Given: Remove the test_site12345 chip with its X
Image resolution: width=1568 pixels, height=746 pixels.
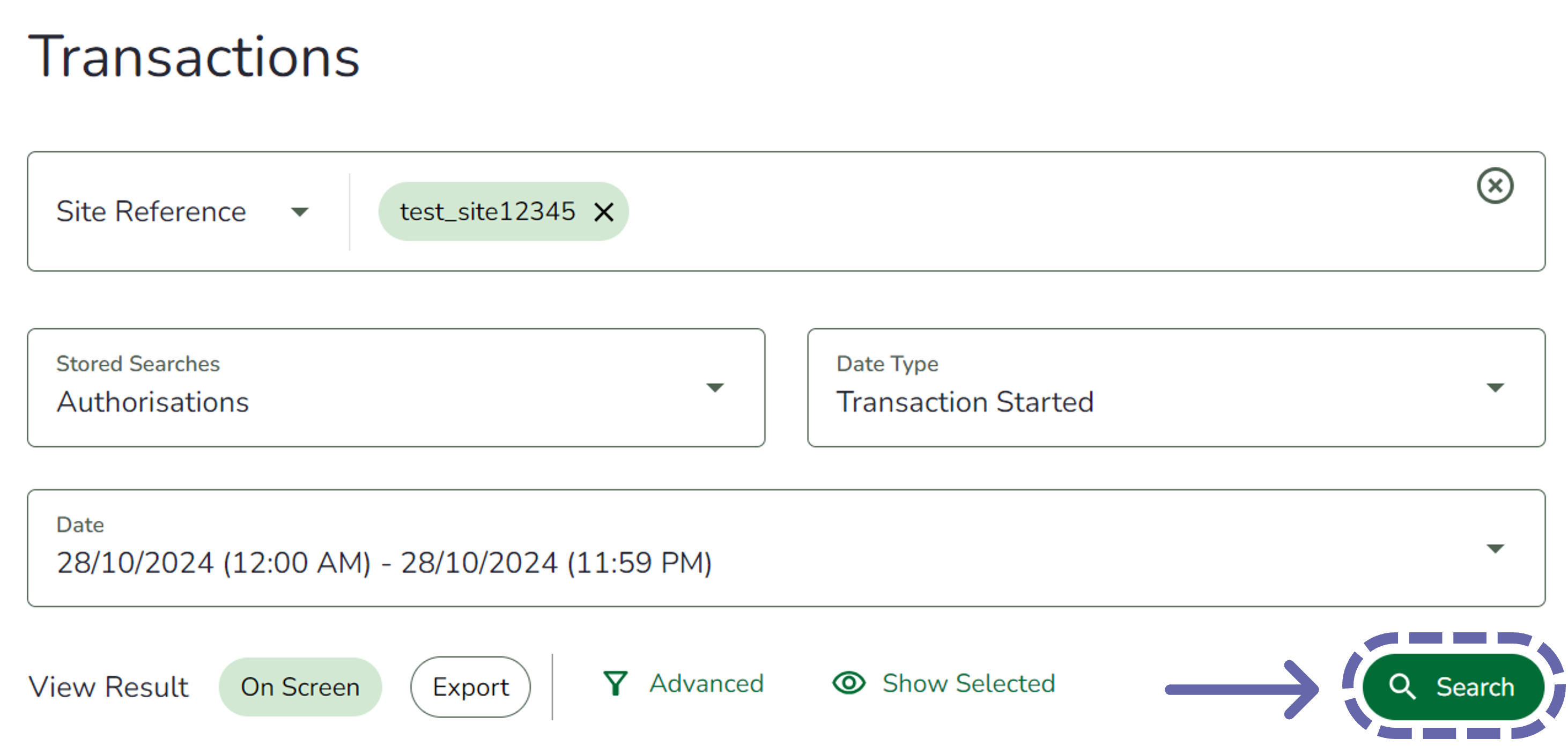Looking at the screenshot, I should click(603, 212).
